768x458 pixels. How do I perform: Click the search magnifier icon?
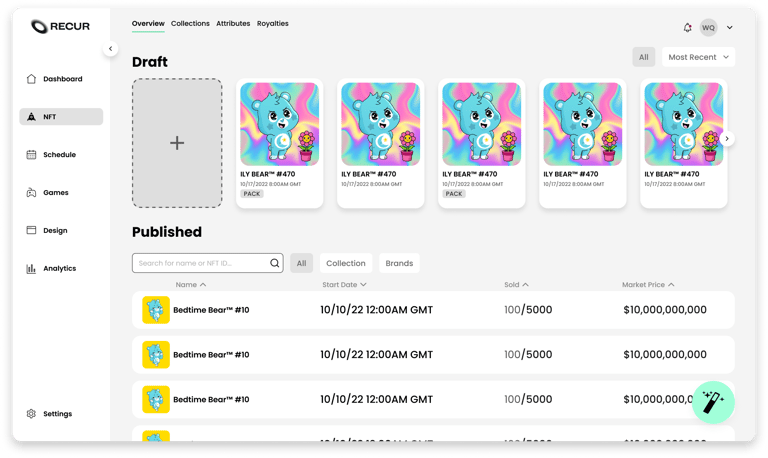click(275, 263)
